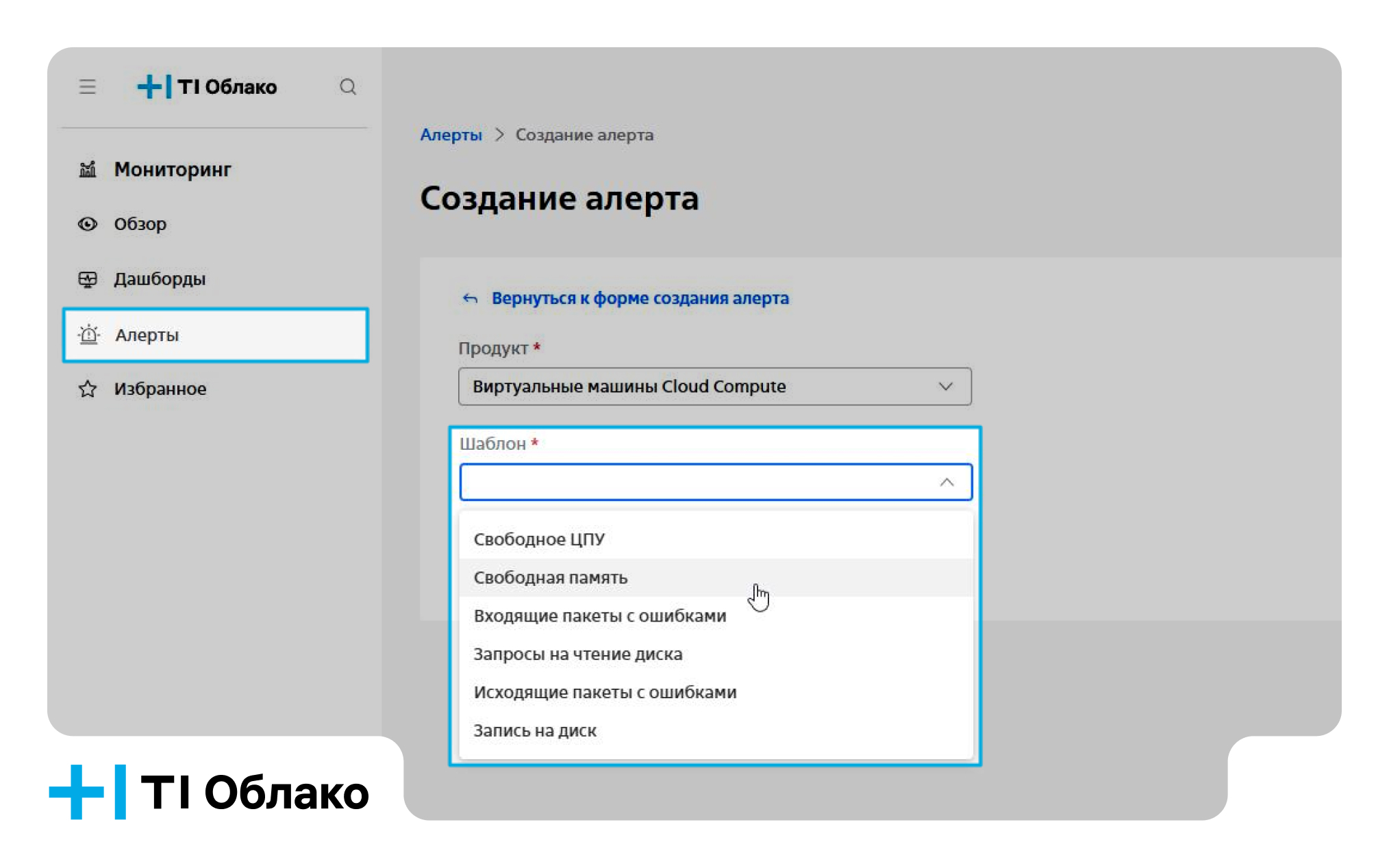Click Вернуться к форме создания алерта link
The height and width of the screenshot is (868, 1389).
[640, 298]
